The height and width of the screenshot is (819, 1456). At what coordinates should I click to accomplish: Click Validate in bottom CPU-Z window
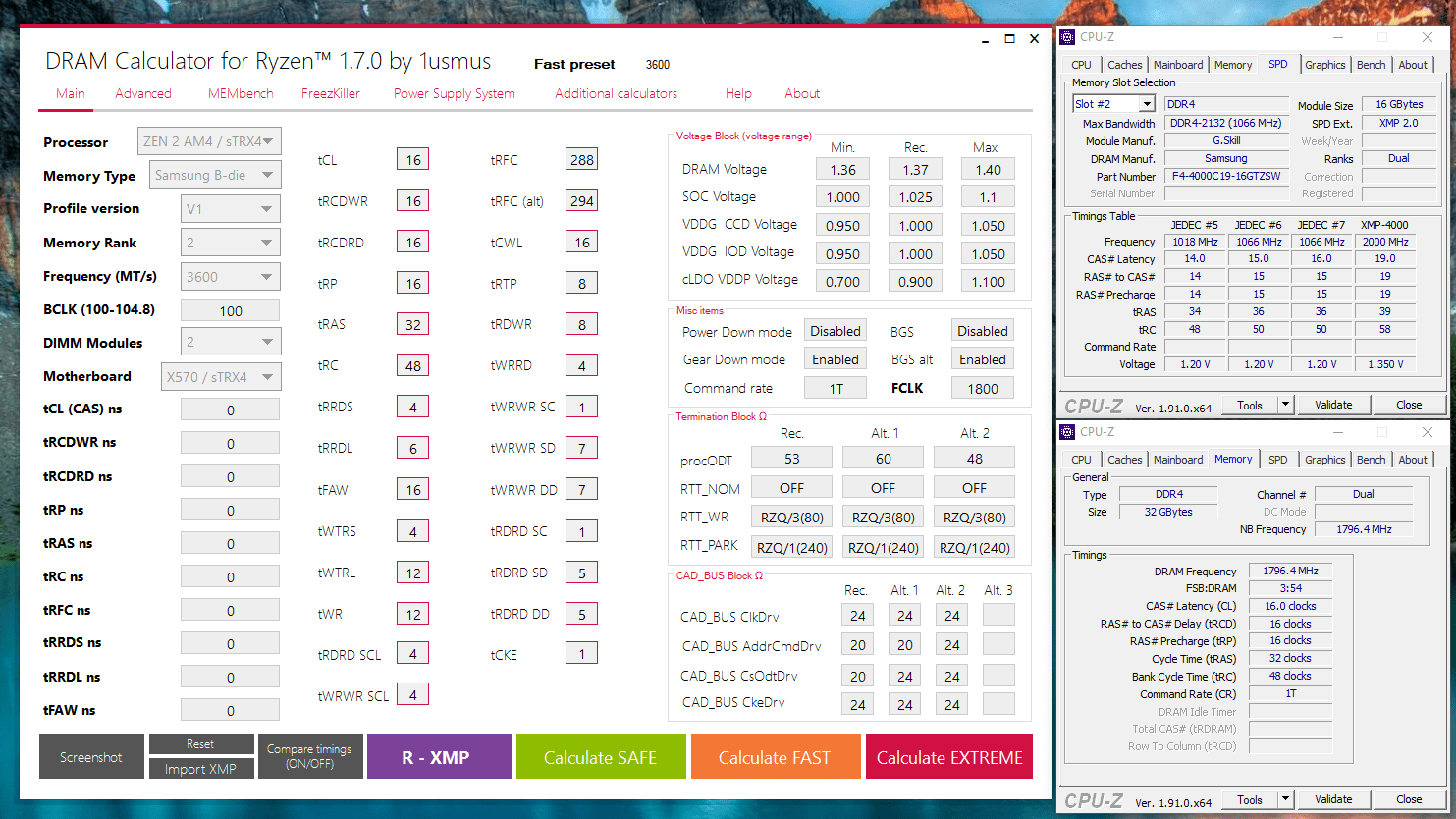(1333, 799)
